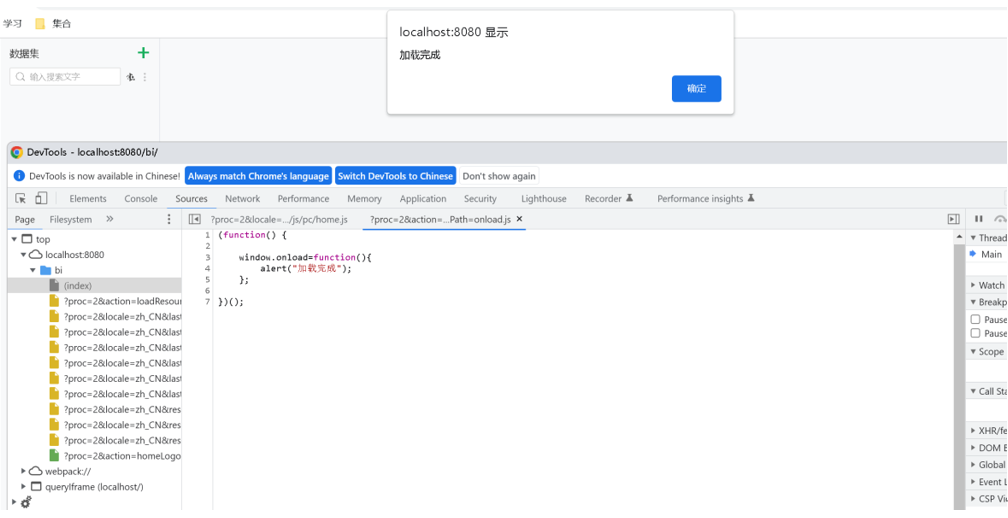This screenshot has width=1008, height=518.
Task: Open the Performance insights tab
Action: point(706,199)
